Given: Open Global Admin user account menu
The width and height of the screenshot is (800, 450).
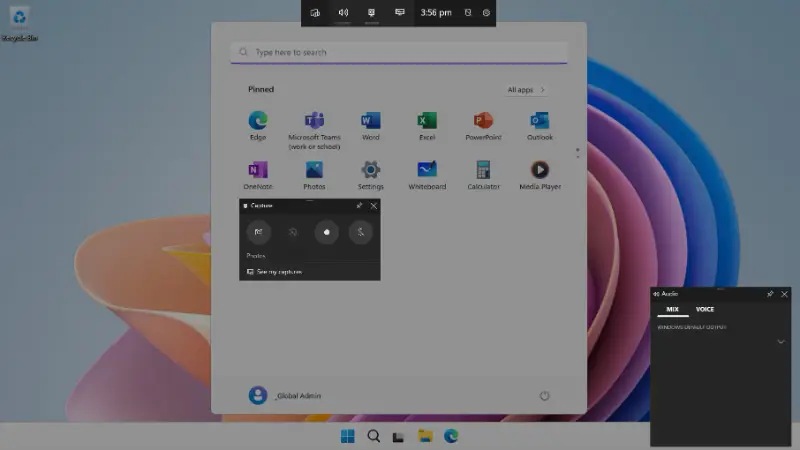Looking at the screenshot, I should [x=285, y=395].
